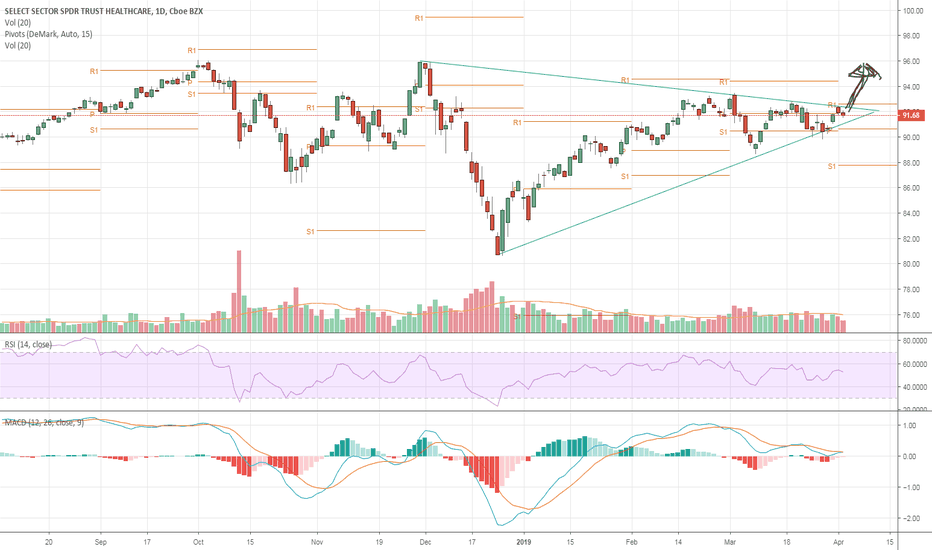Click the Apr date axis label
932x550 pixels.
[x=839, y=542]
